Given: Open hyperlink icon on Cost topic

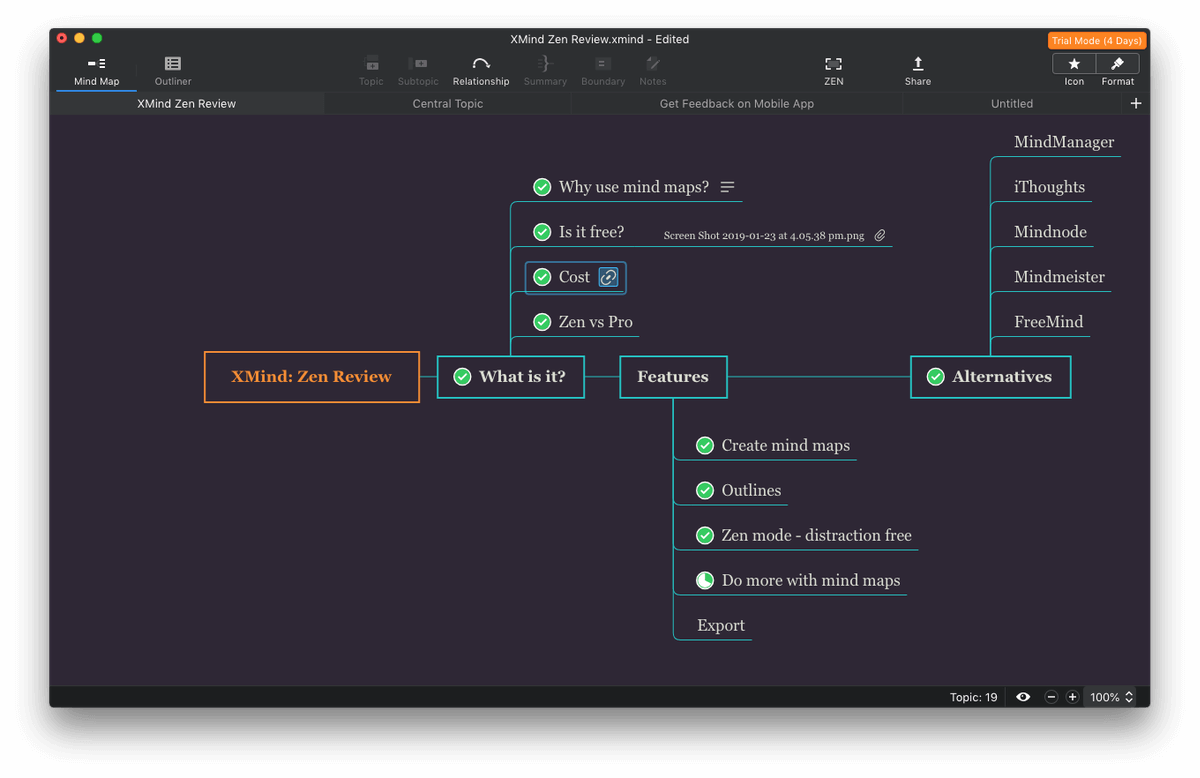Looking at the screenshot, I should click(x=608, y=277).
